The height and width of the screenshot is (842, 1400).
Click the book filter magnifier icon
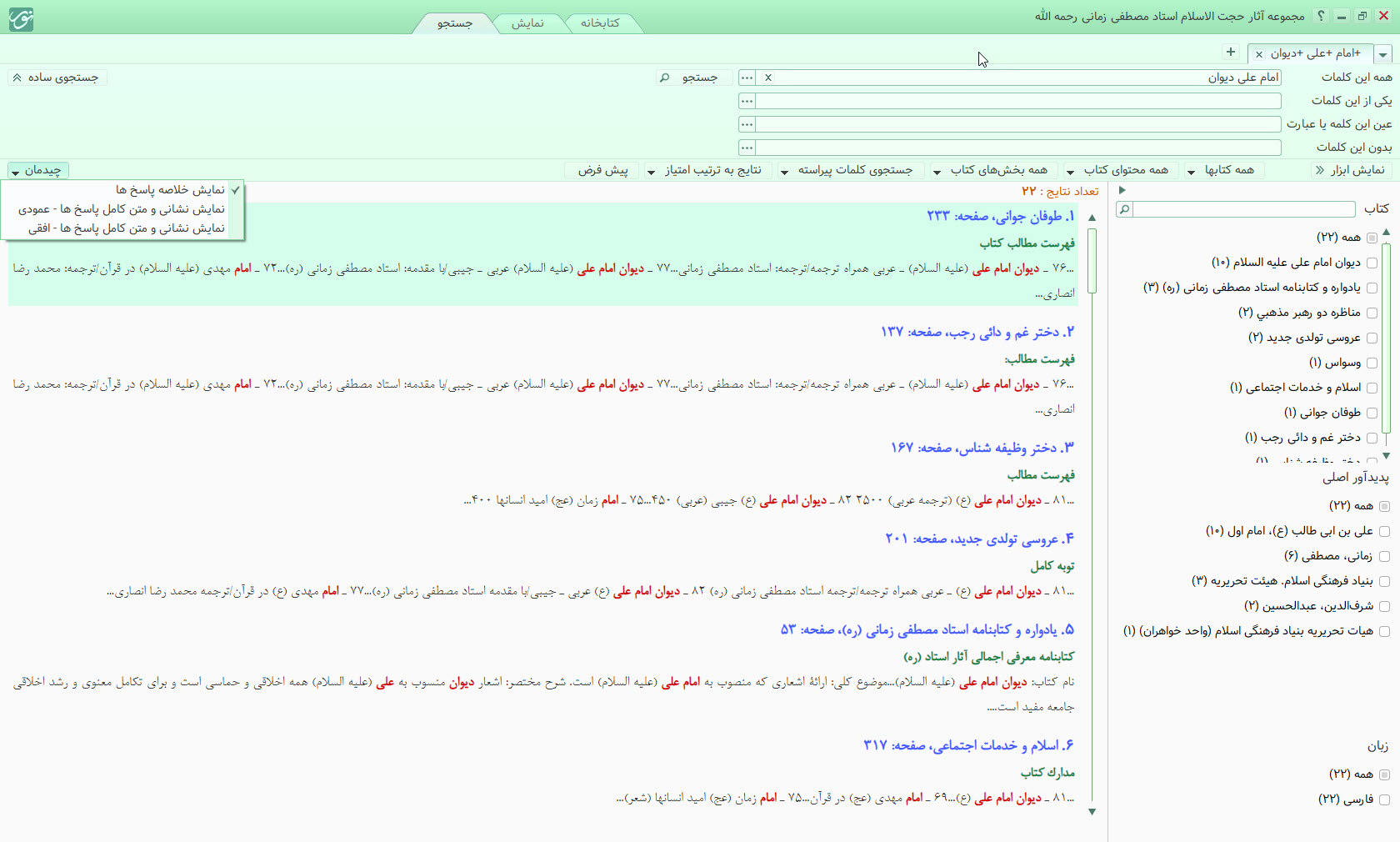pyautogui.click(x=1124, y=209)
